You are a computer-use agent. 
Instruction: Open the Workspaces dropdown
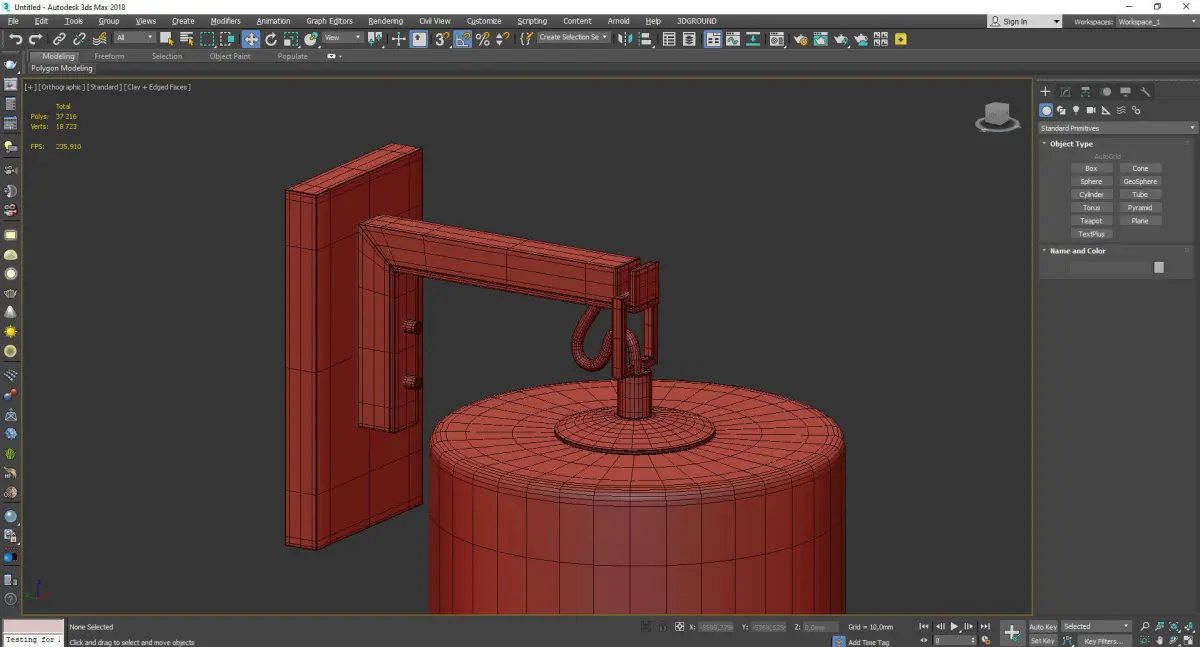[1156, 21]
